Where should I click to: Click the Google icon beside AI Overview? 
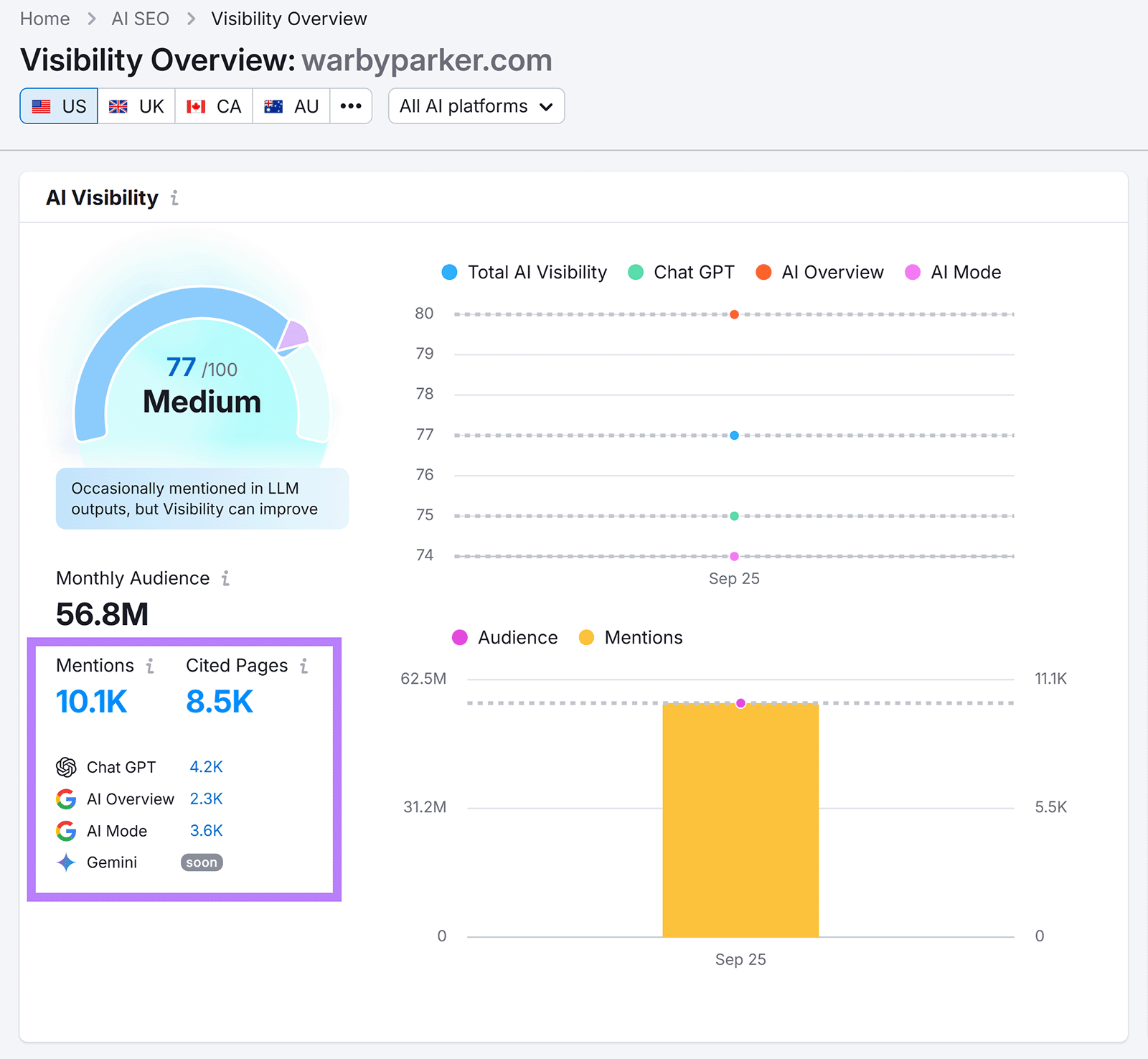point(66,799)
